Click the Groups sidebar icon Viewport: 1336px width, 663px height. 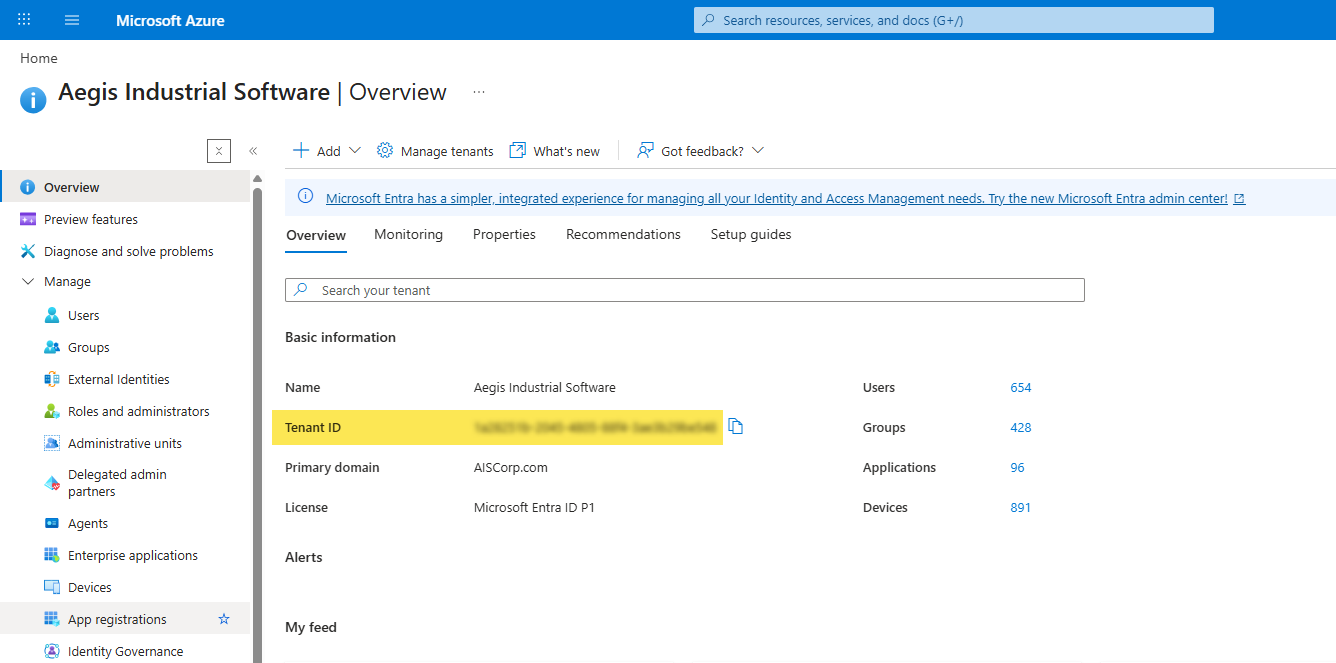pyautogui.click(x=52, y=347)
